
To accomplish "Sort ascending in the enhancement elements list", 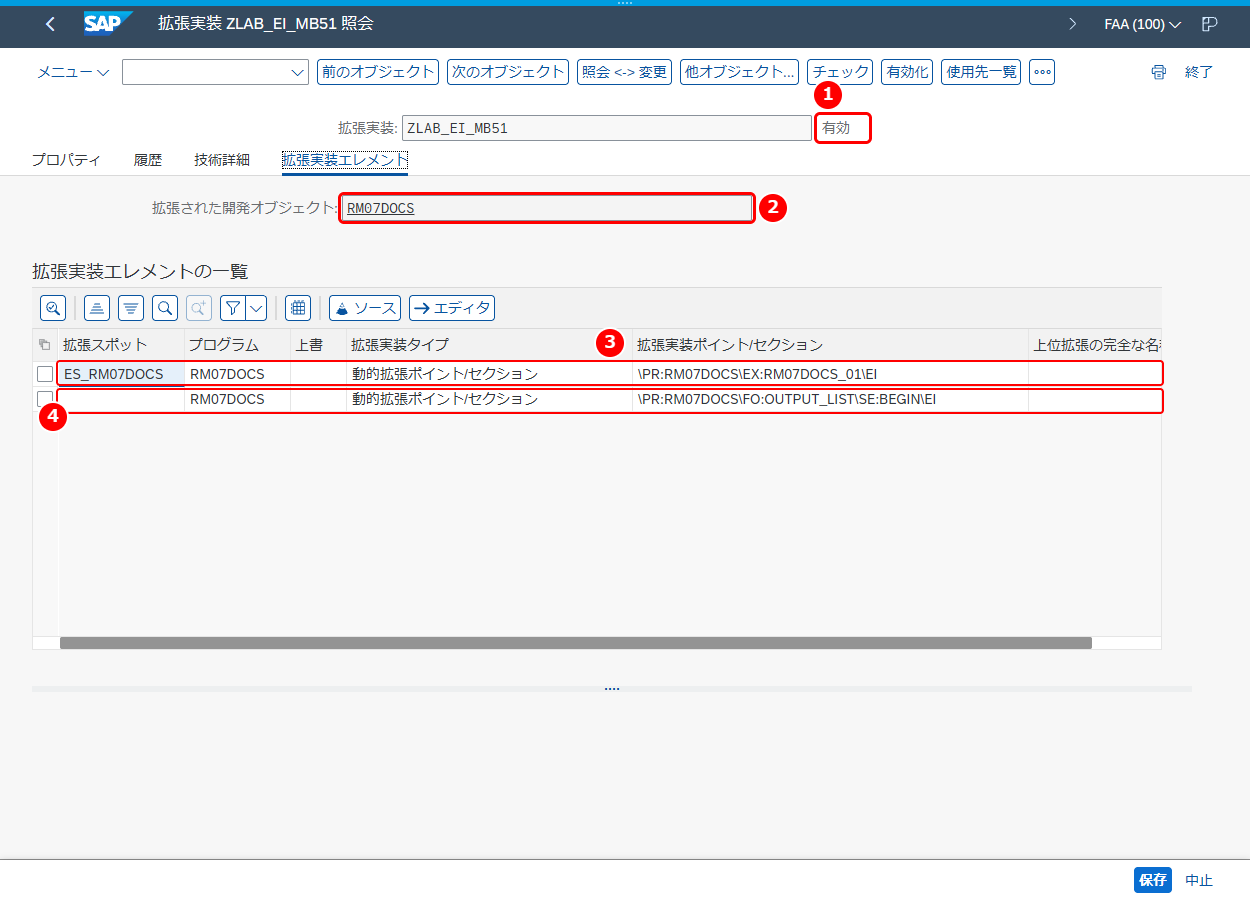I will [x=97, y=308].
